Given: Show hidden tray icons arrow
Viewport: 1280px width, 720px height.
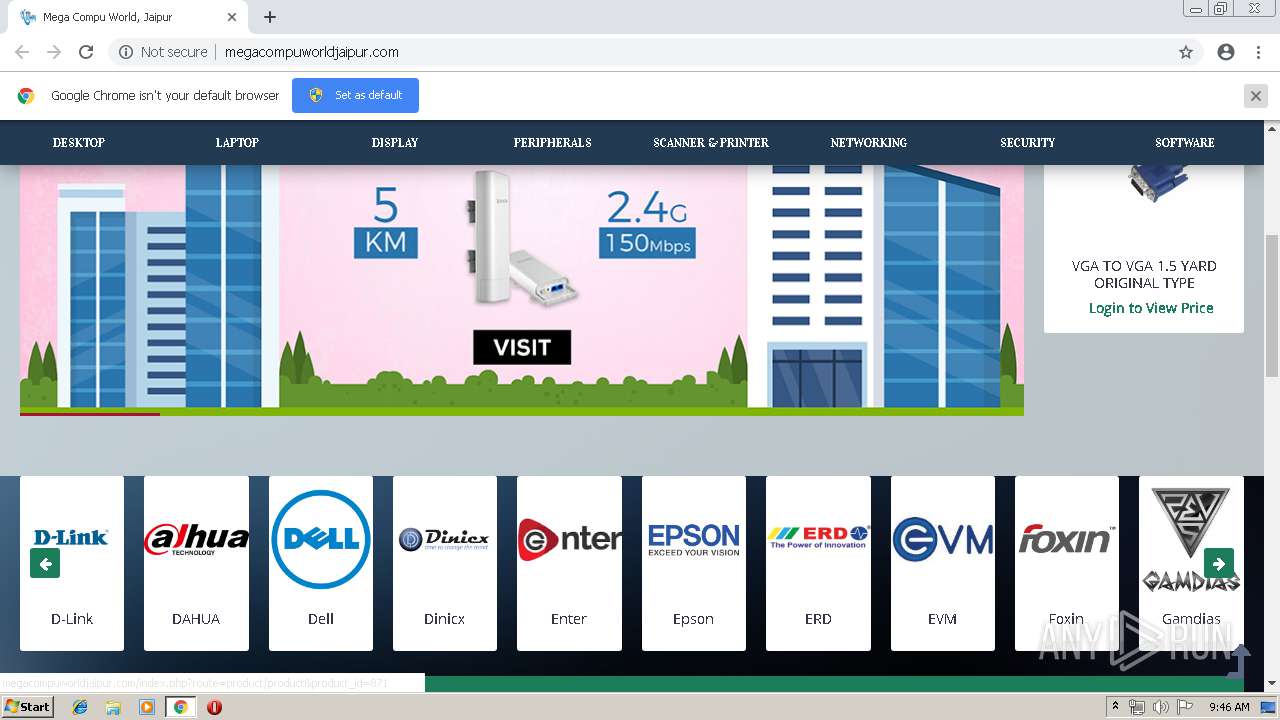Looking at the screenshot, I should pyautogui.click(x=1115, y=707).
